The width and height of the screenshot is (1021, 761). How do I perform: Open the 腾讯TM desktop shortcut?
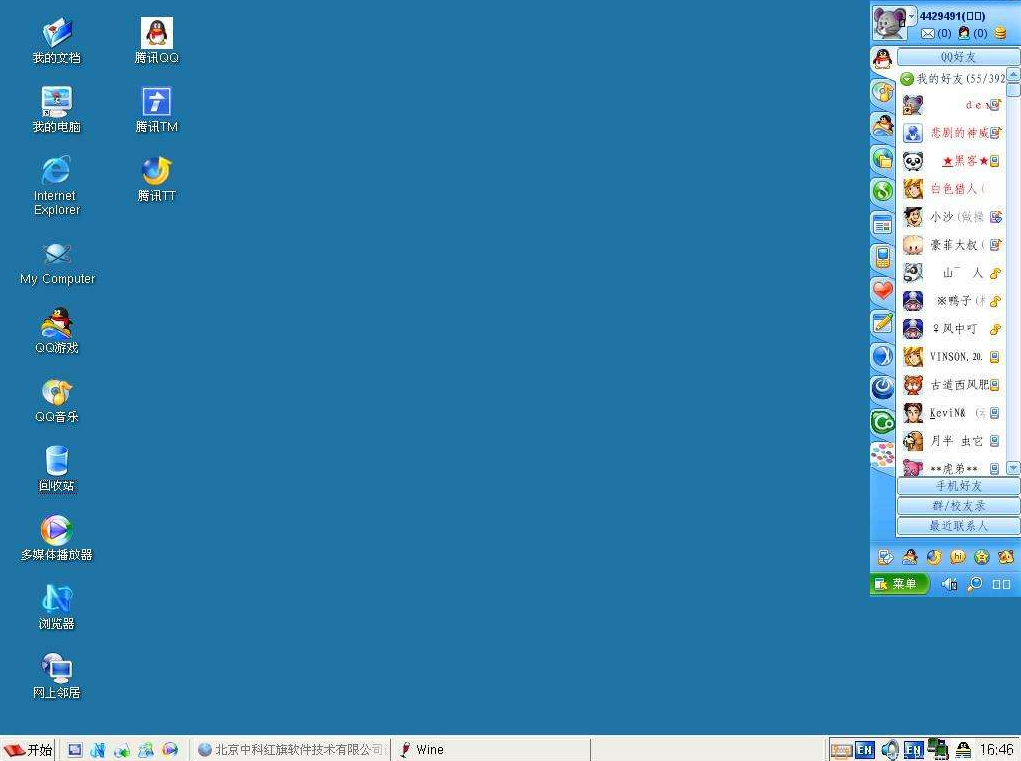click(156, 110)
